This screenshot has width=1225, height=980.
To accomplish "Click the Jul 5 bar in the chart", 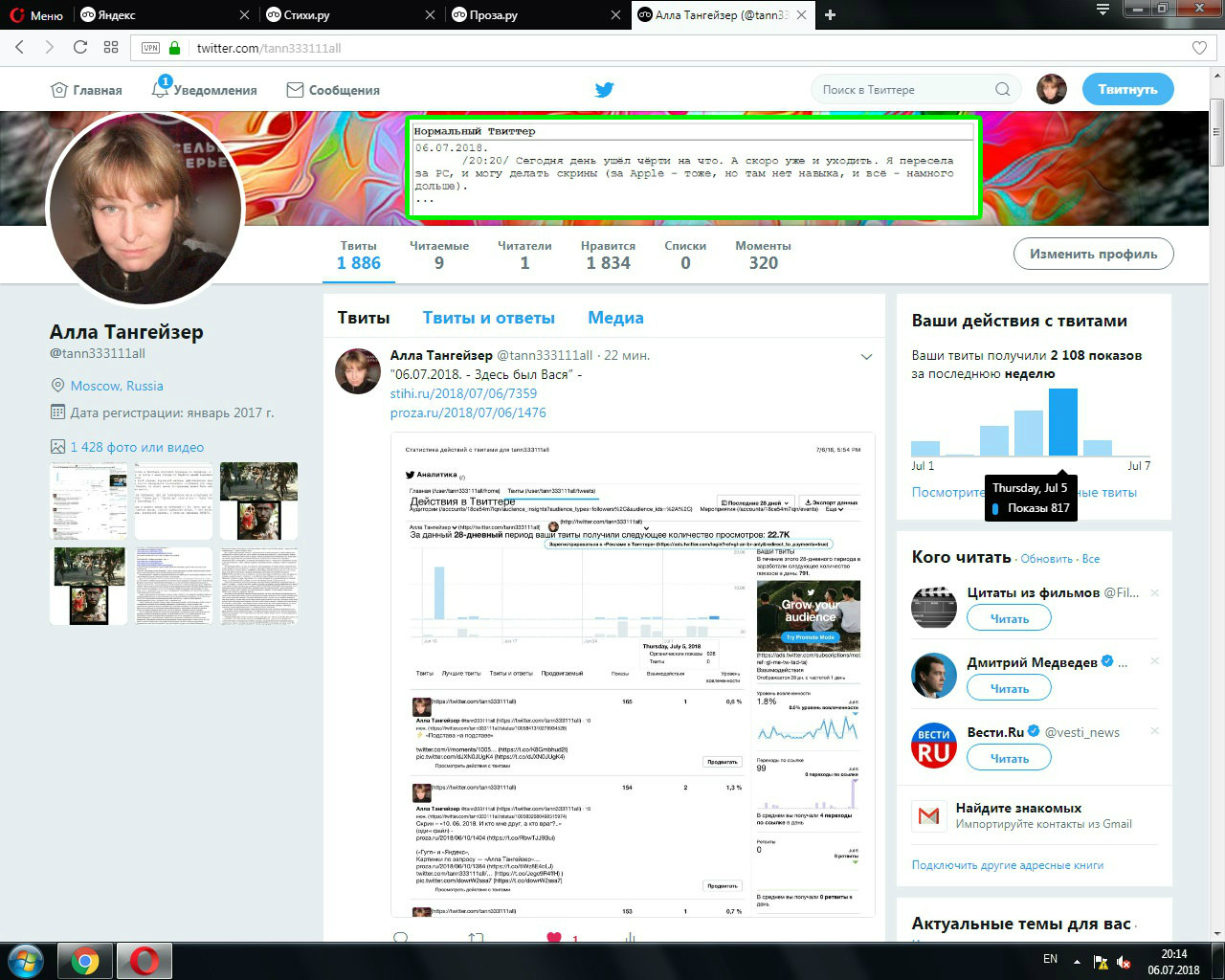I will [x=1062, y=422].
